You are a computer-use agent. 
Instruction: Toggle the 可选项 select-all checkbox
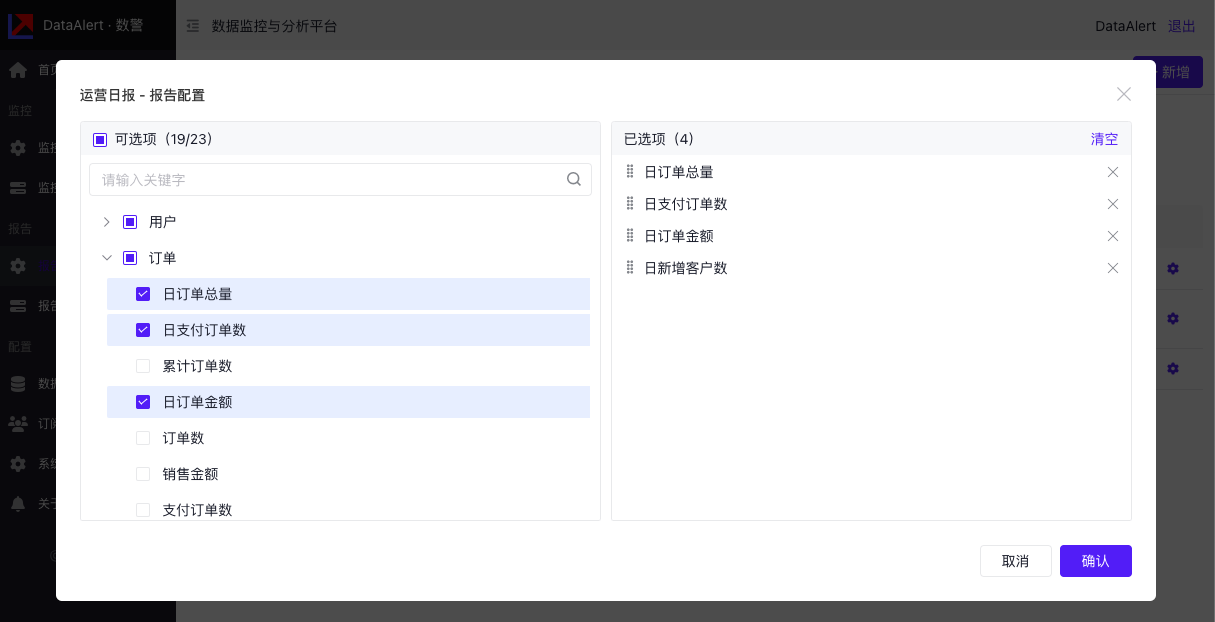click(x=100, y=140)
